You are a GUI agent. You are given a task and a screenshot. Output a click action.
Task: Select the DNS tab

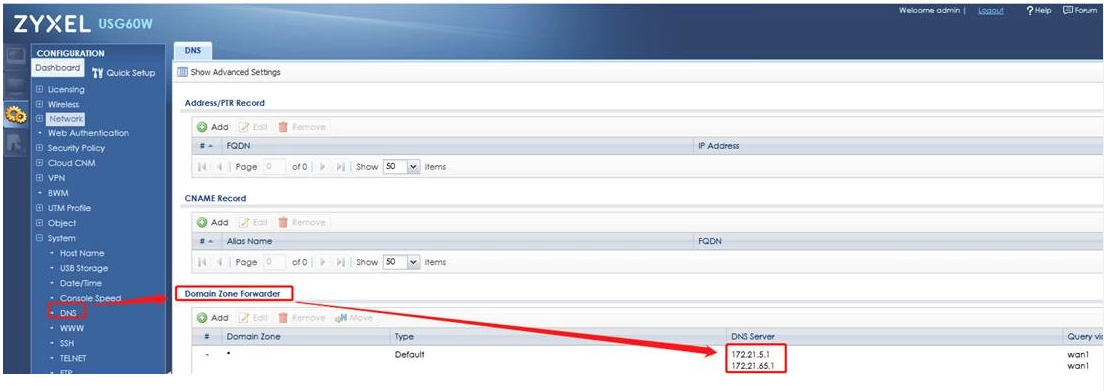click(x=192, y=51)
